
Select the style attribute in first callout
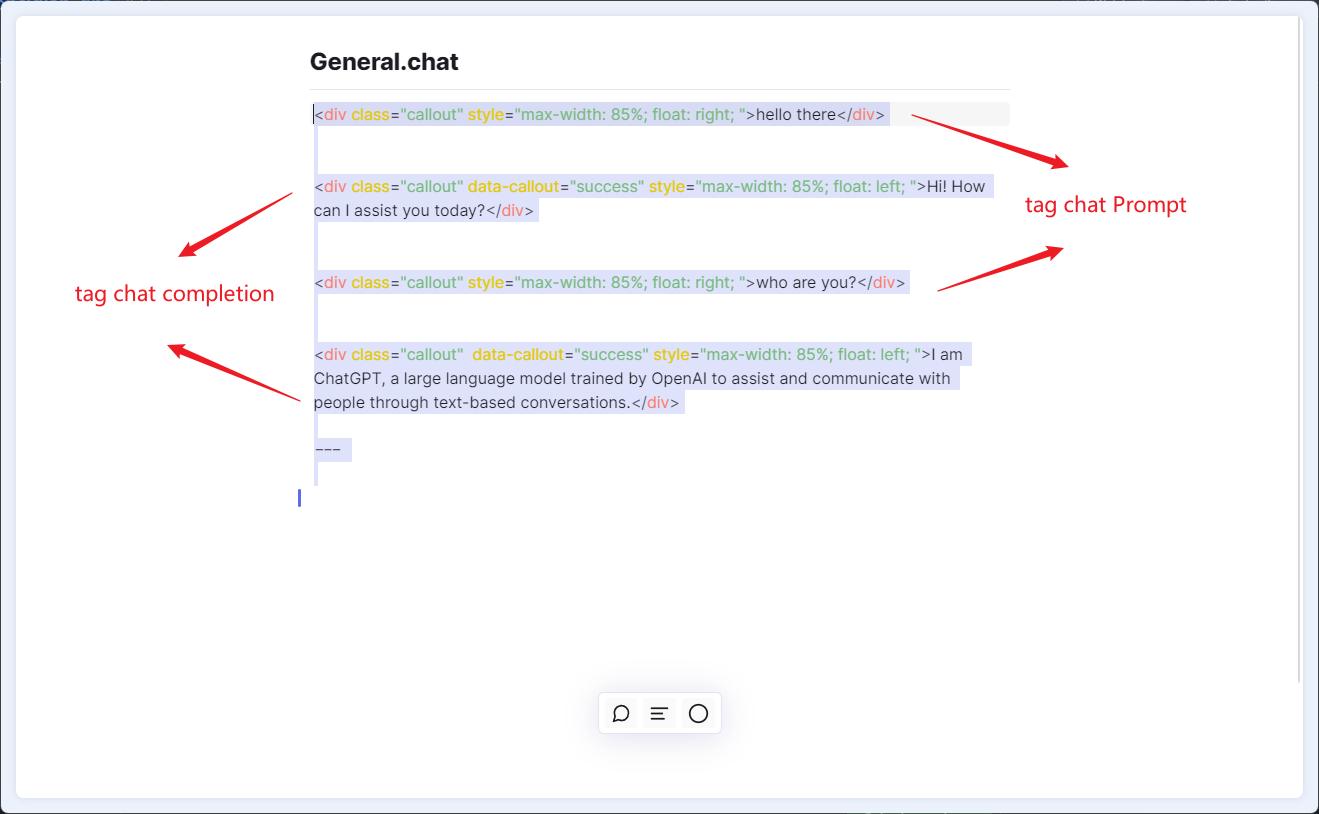(486, 114)
